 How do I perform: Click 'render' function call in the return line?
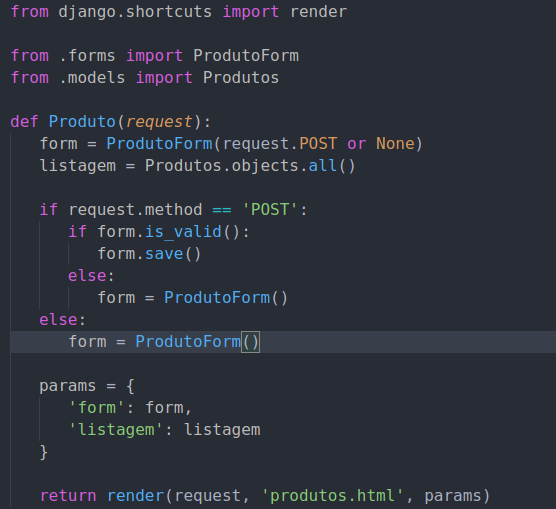135,496
